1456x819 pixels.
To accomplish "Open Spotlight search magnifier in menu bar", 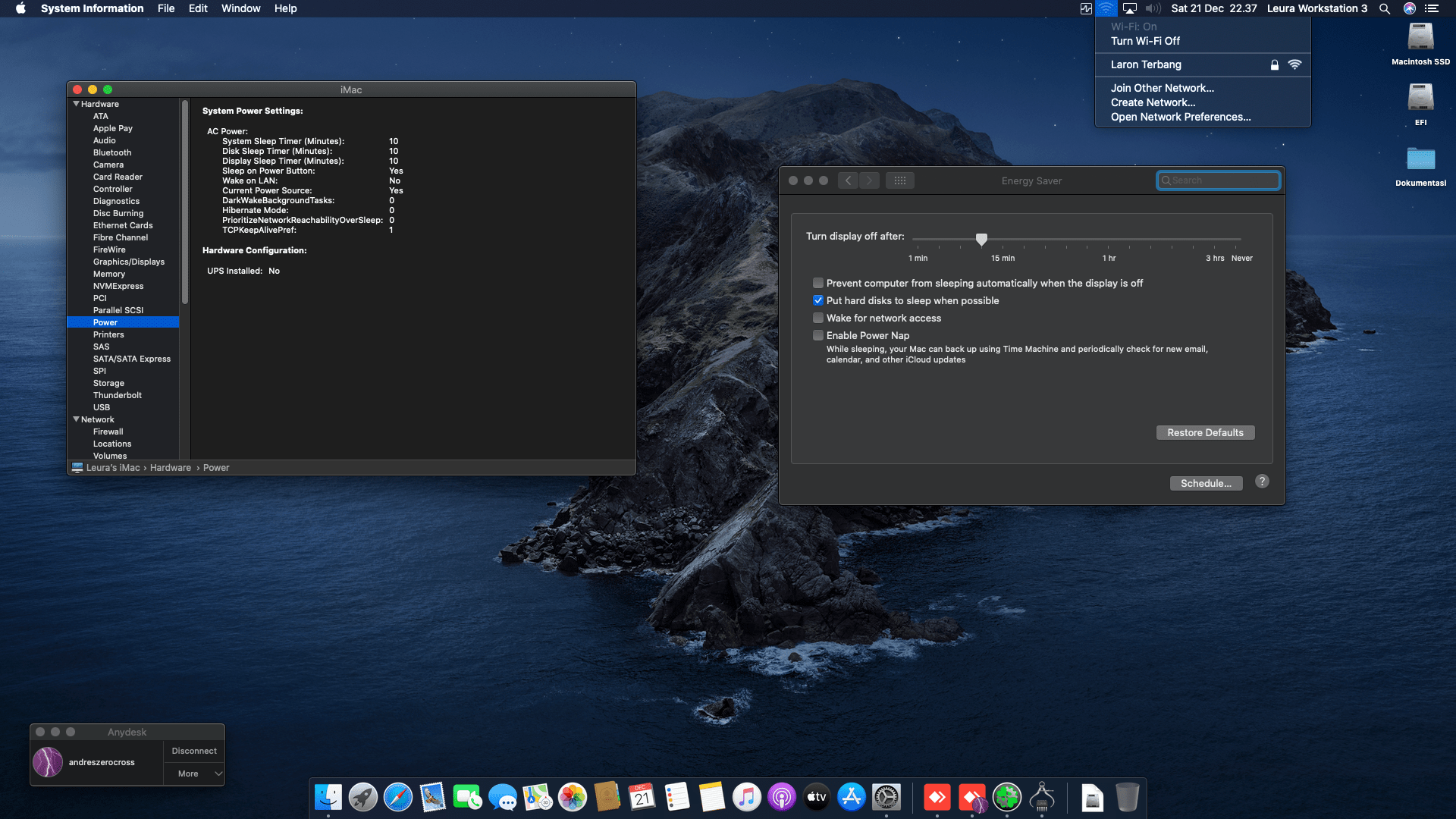I will point(1385,8).
